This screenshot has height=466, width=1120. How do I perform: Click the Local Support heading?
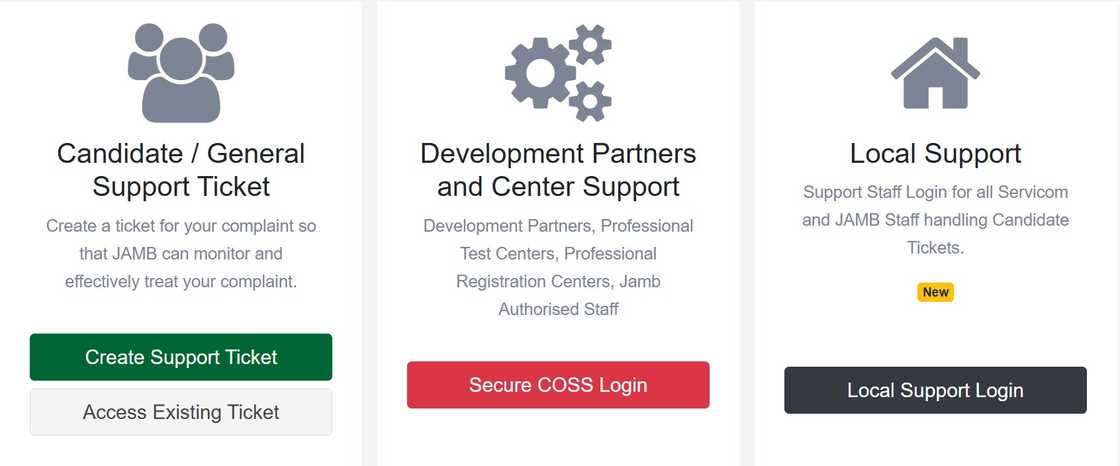click(x=935, y=153)
